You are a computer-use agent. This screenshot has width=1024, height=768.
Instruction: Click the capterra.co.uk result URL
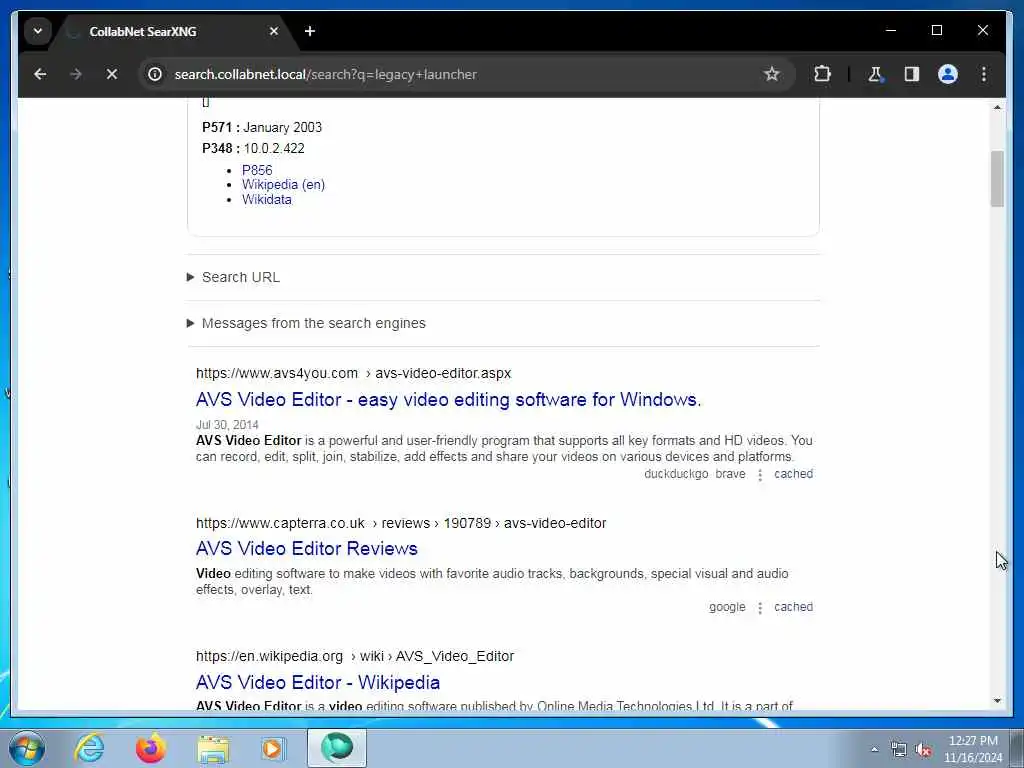pyautogui.click(x=401, y=523)
